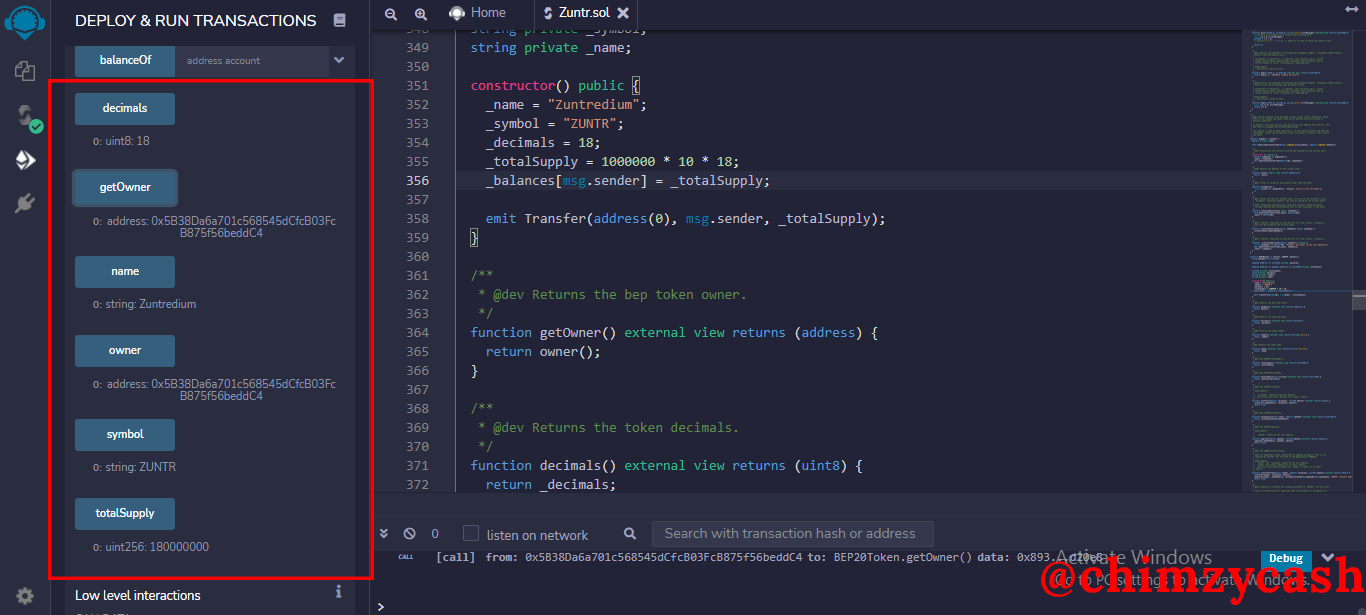This screenshot has height=615, width=1366.
Task: Call the balanceOf function
Action: (125, 60)
